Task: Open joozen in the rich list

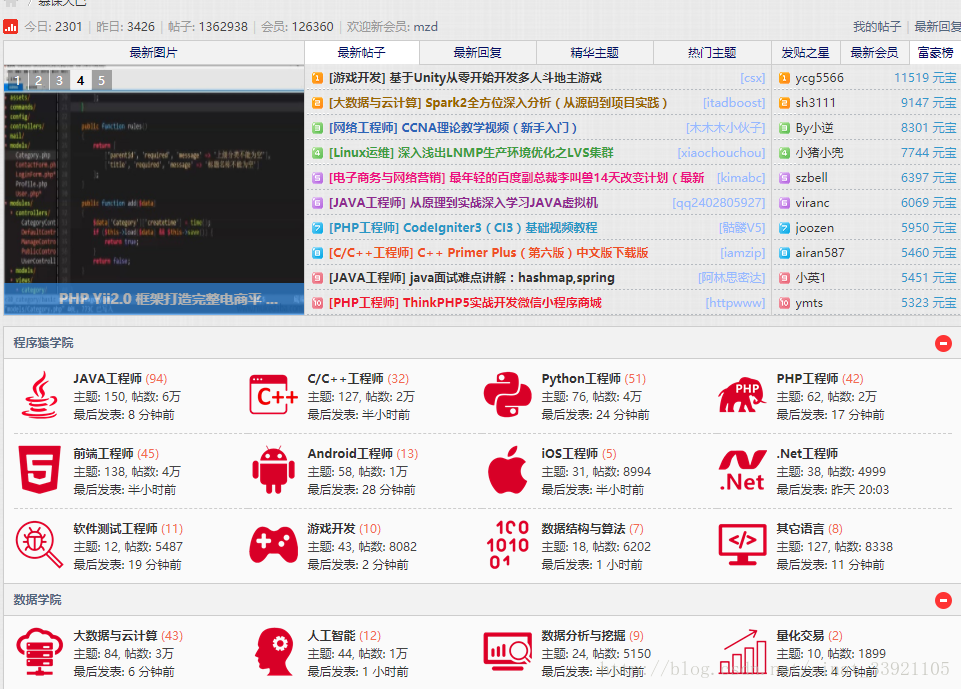Action: [815, 228]
